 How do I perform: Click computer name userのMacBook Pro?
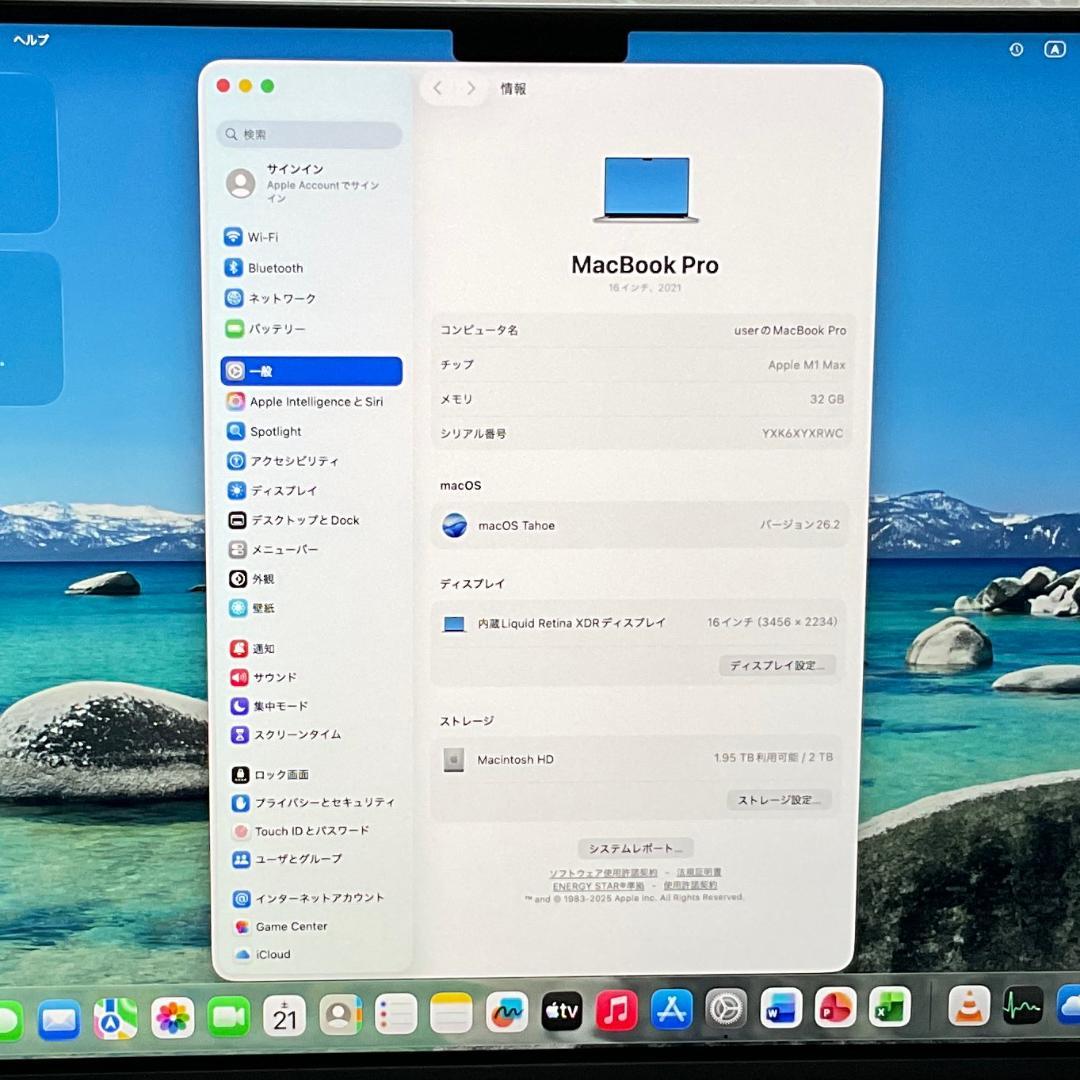790,331
